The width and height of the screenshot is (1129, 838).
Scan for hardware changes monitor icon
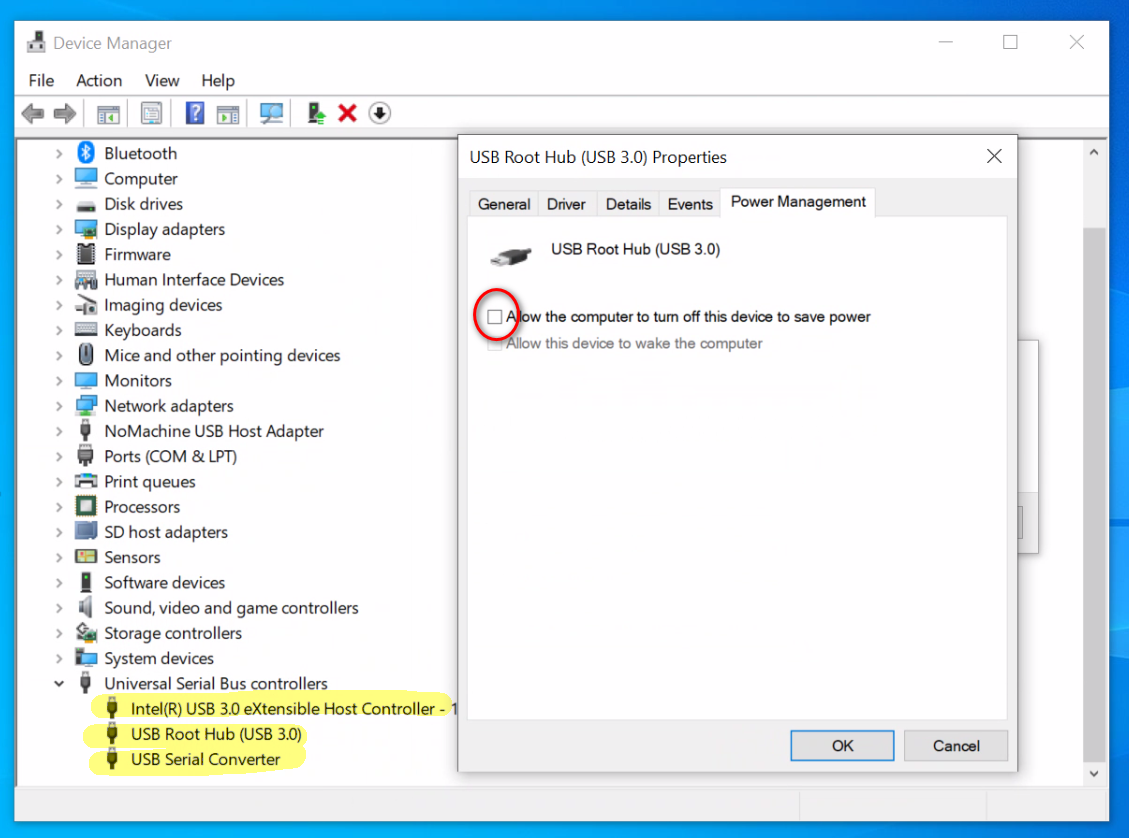click(x=271, y=113)
